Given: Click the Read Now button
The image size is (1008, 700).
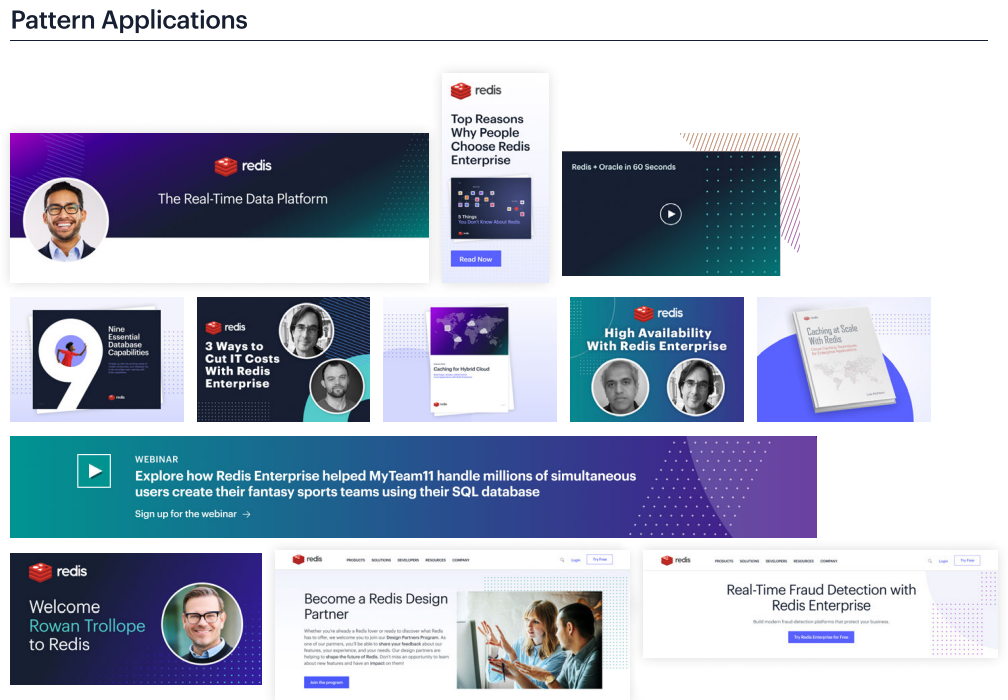Looking at the screenshot, I should pos(476,259).
